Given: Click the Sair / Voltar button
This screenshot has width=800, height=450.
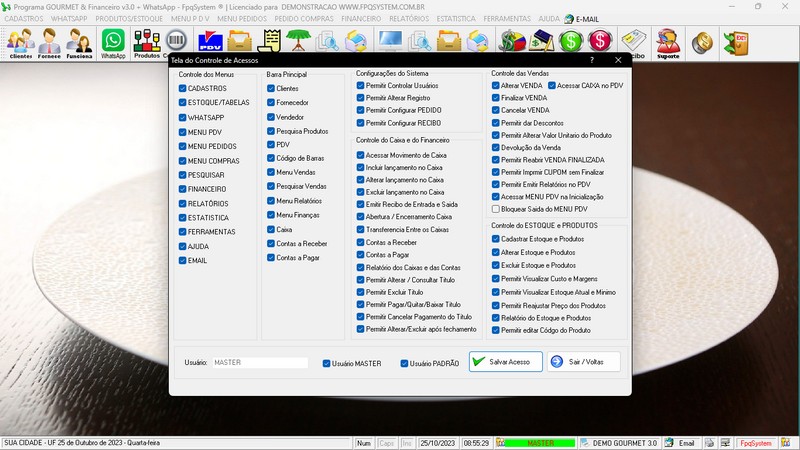Looking at the screenshot, I should tap(584, 362).
